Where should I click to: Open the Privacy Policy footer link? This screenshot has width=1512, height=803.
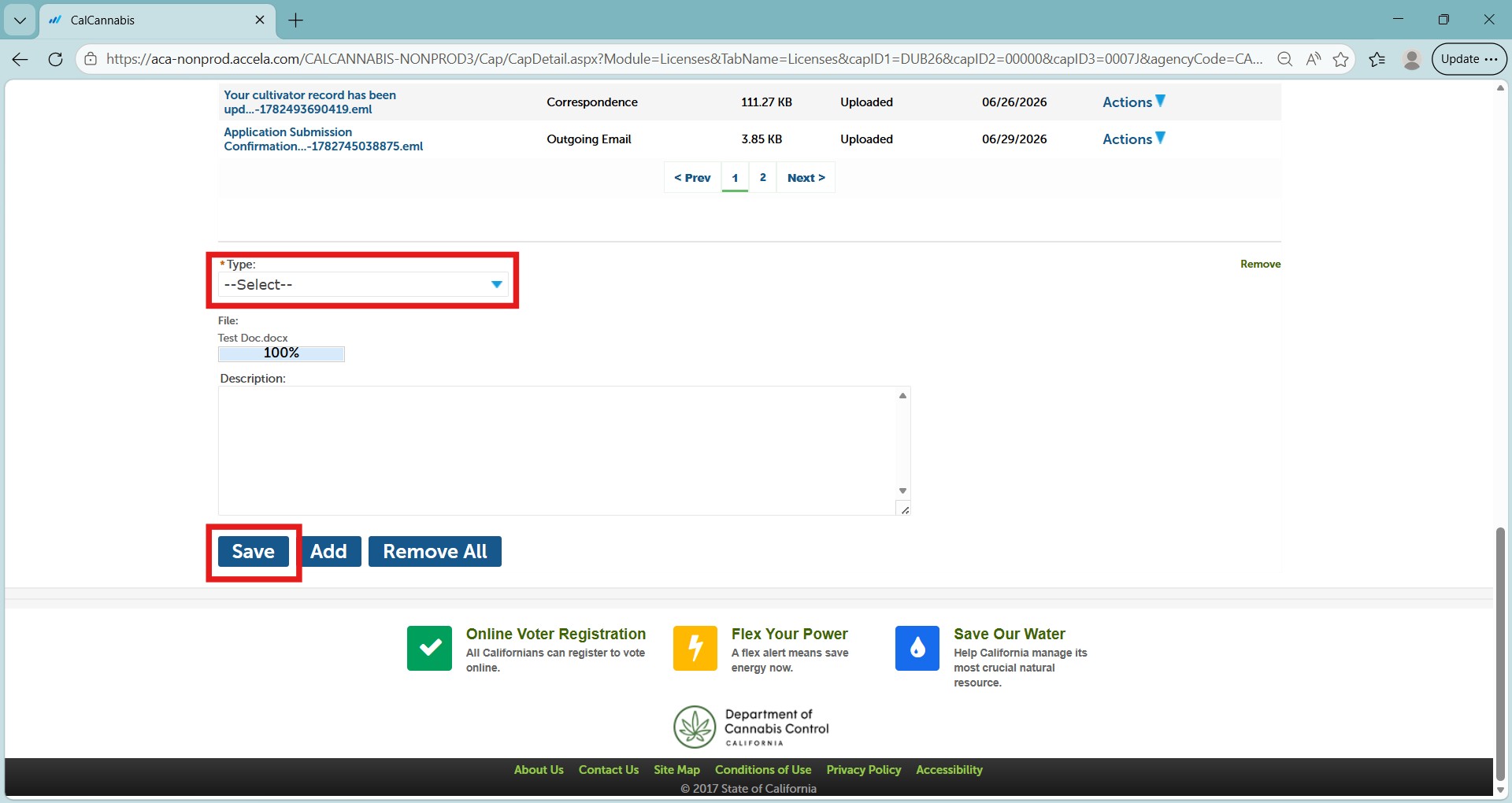click(x=863, y=769)
